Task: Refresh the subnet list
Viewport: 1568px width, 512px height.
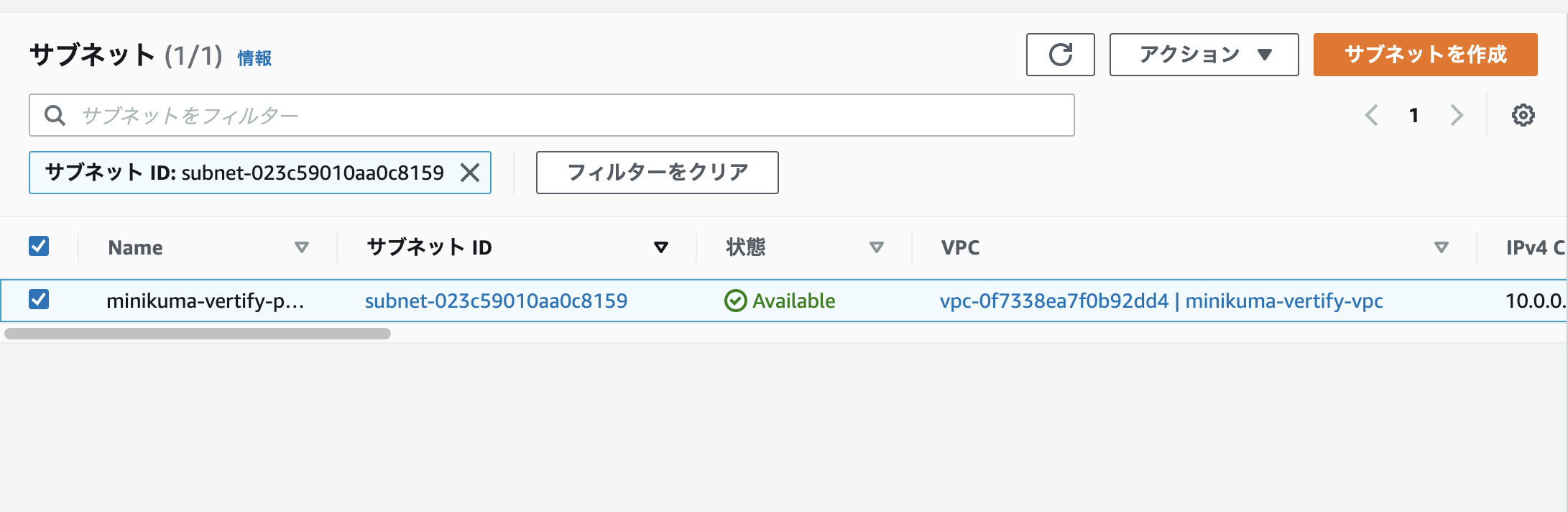Action: (x=1061, y=55)
